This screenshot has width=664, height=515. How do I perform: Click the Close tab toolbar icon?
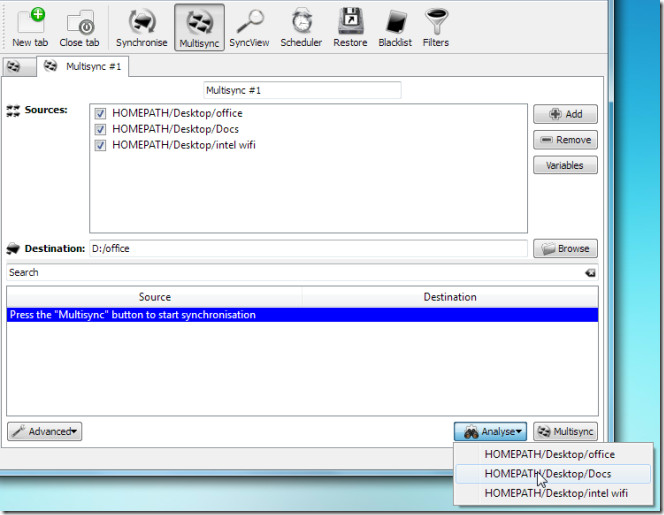pos(79,28)
